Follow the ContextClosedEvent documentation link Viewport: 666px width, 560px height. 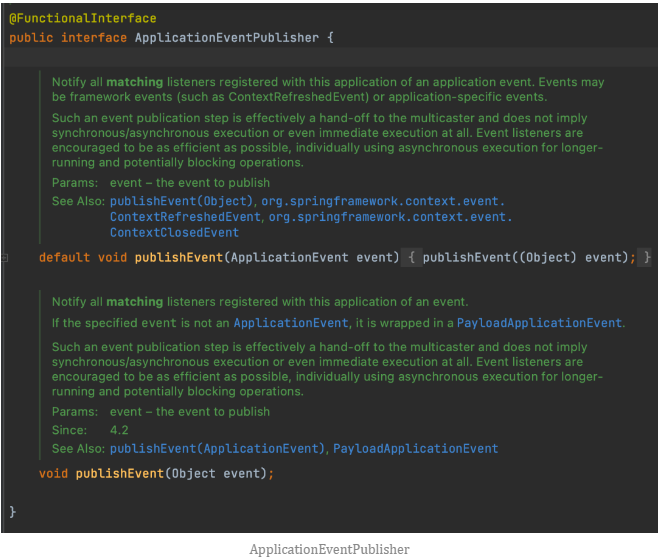click(174, 233)
